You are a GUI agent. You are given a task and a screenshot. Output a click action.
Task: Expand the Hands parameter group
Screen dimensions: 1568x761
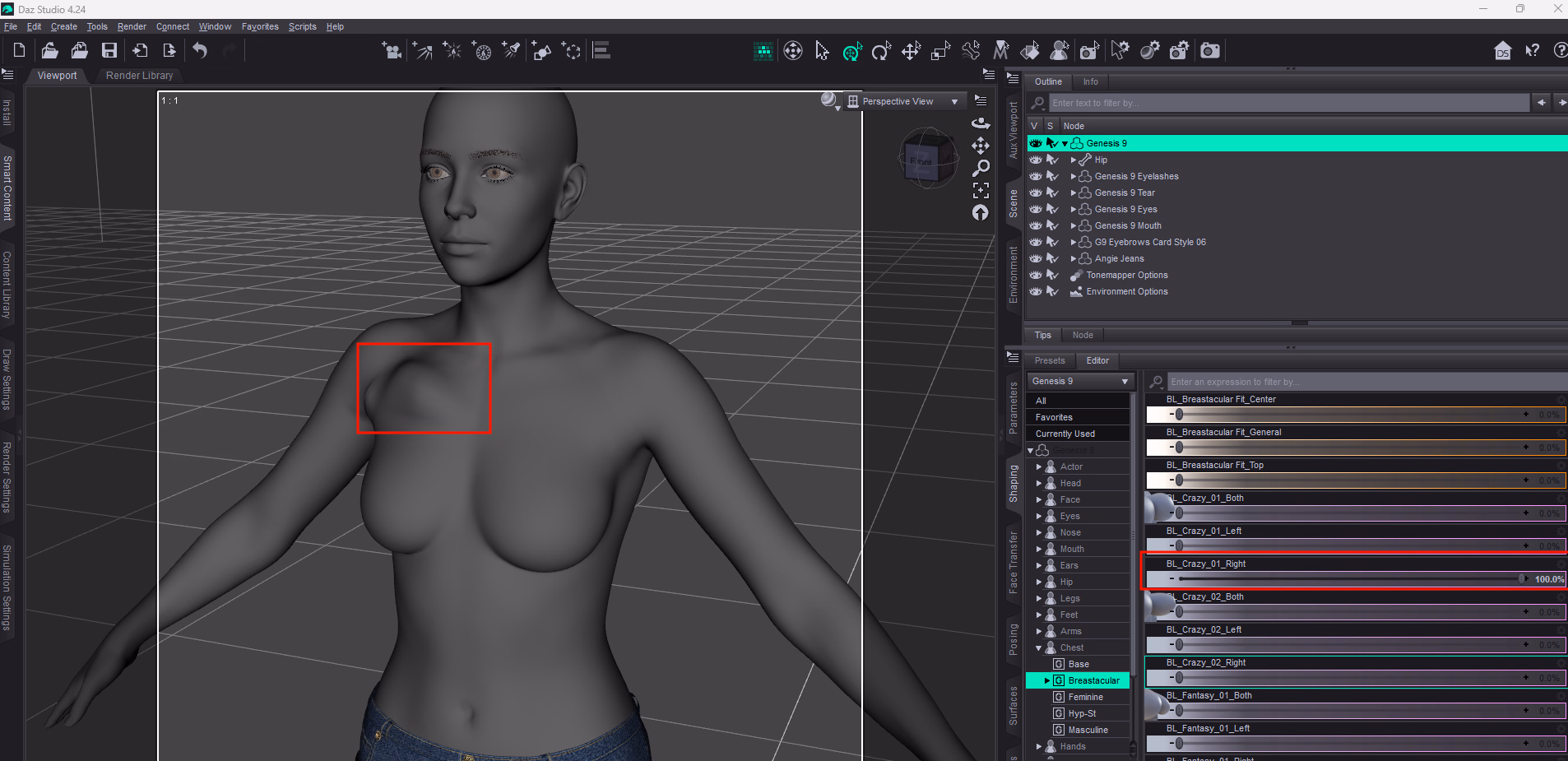point(1039,746)
